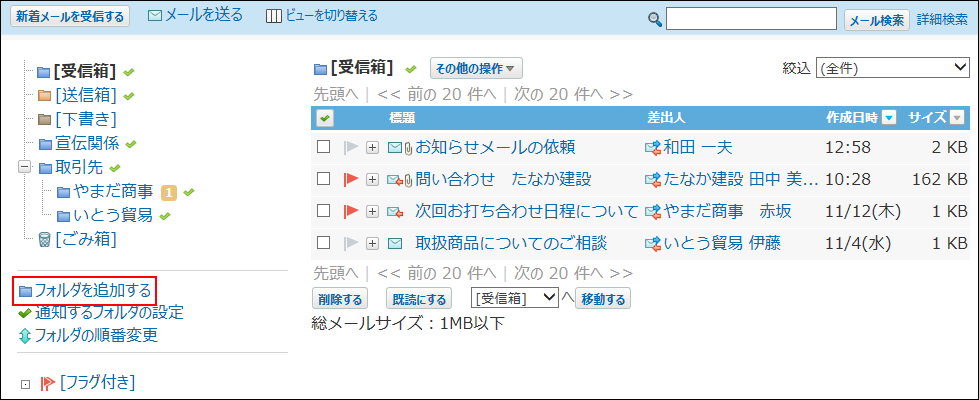Click the 作成日時 sort arrow

(x=891, y=117)
